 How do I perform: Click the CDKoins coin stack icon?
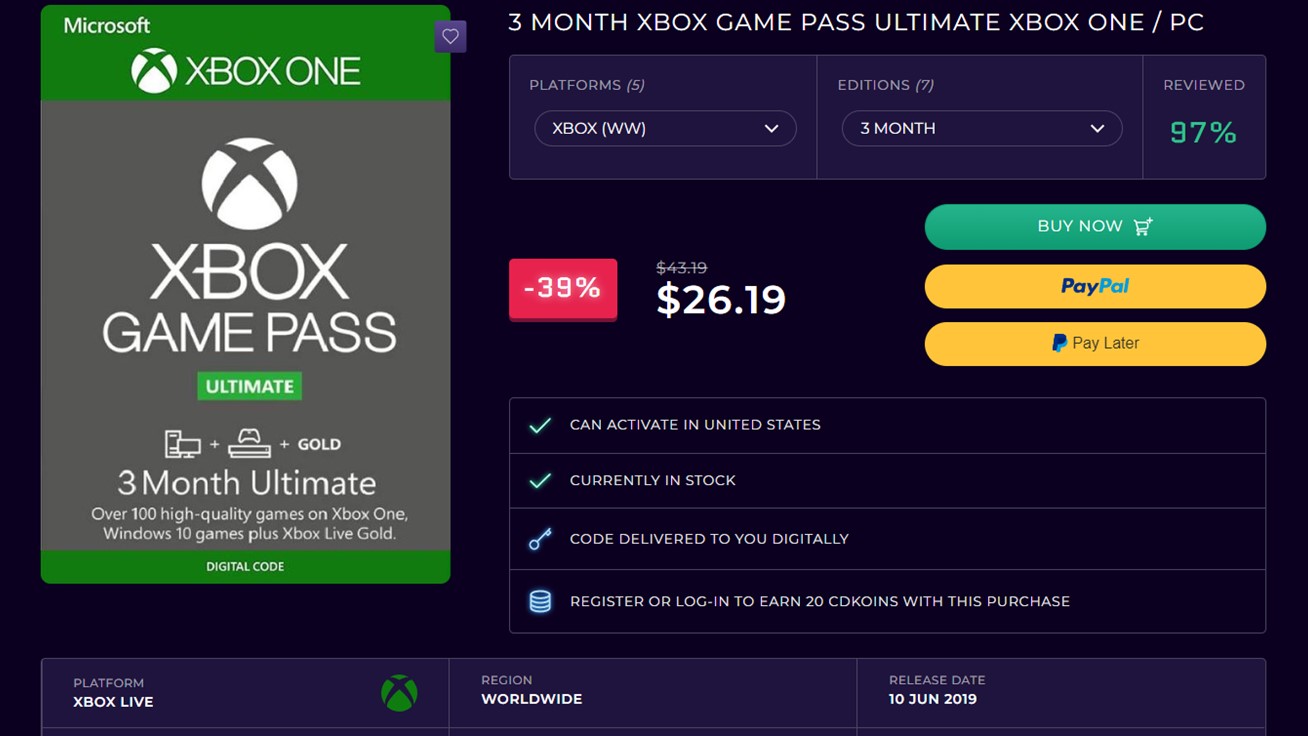(540, 601)
